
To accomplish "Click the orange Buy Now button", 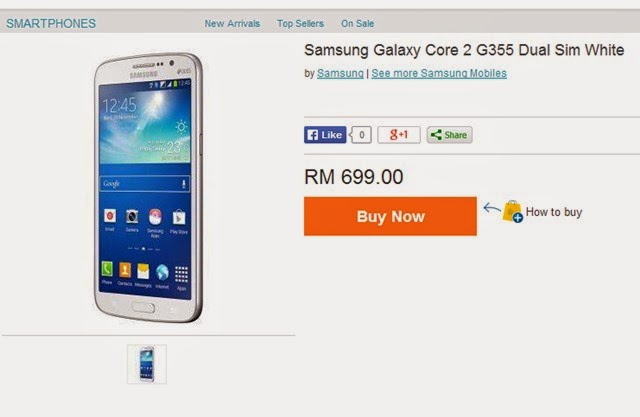I will point(390,216).
